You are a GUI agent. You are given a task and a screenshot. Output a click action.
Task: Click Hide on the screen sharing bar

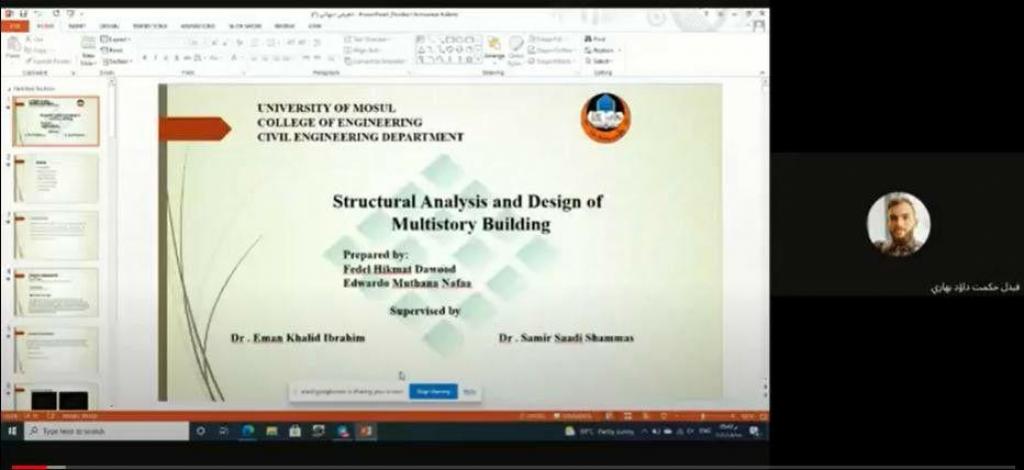click(469, 391)
